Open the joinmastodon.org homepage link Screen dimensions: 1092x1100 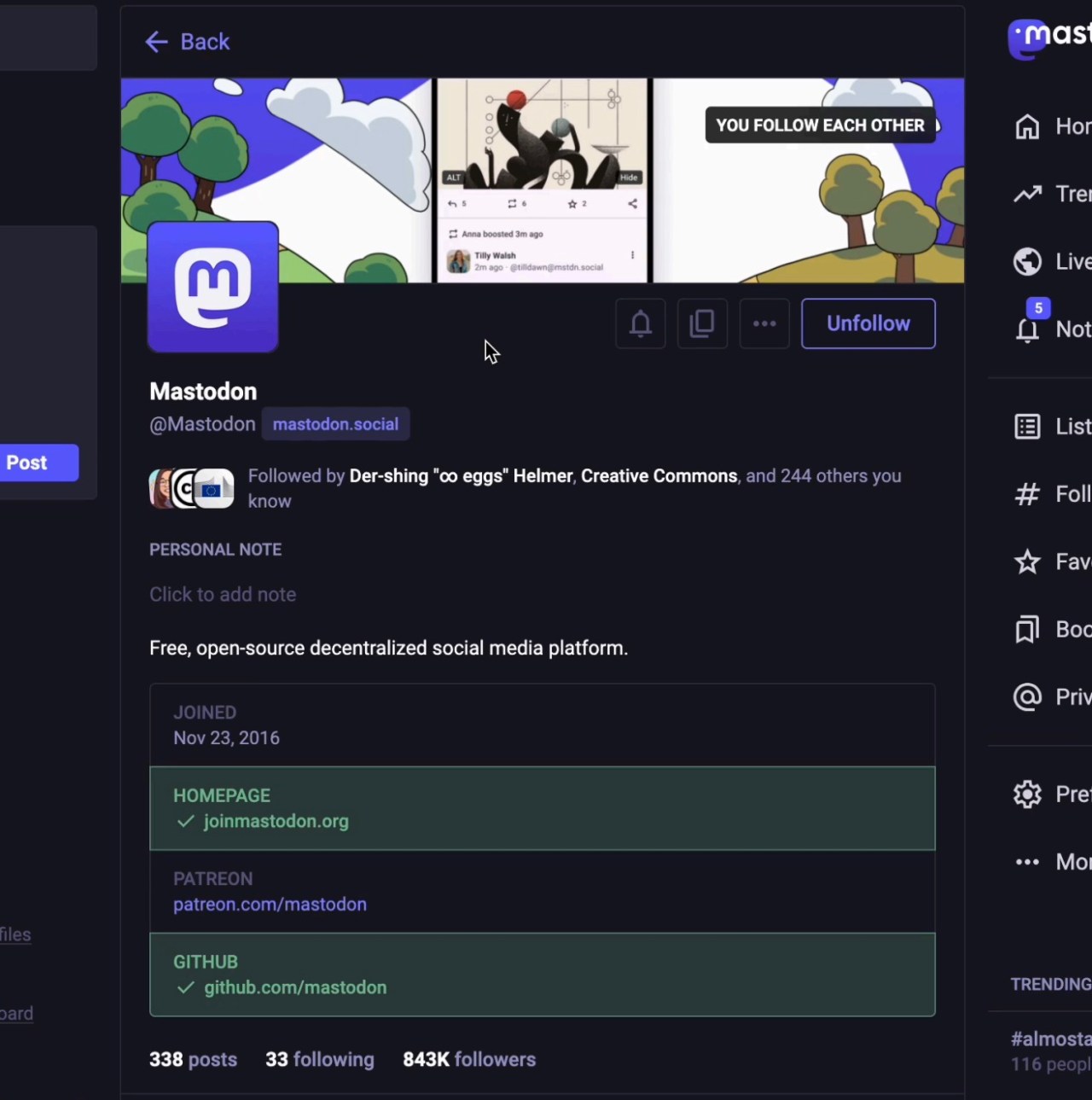[276, 821]
